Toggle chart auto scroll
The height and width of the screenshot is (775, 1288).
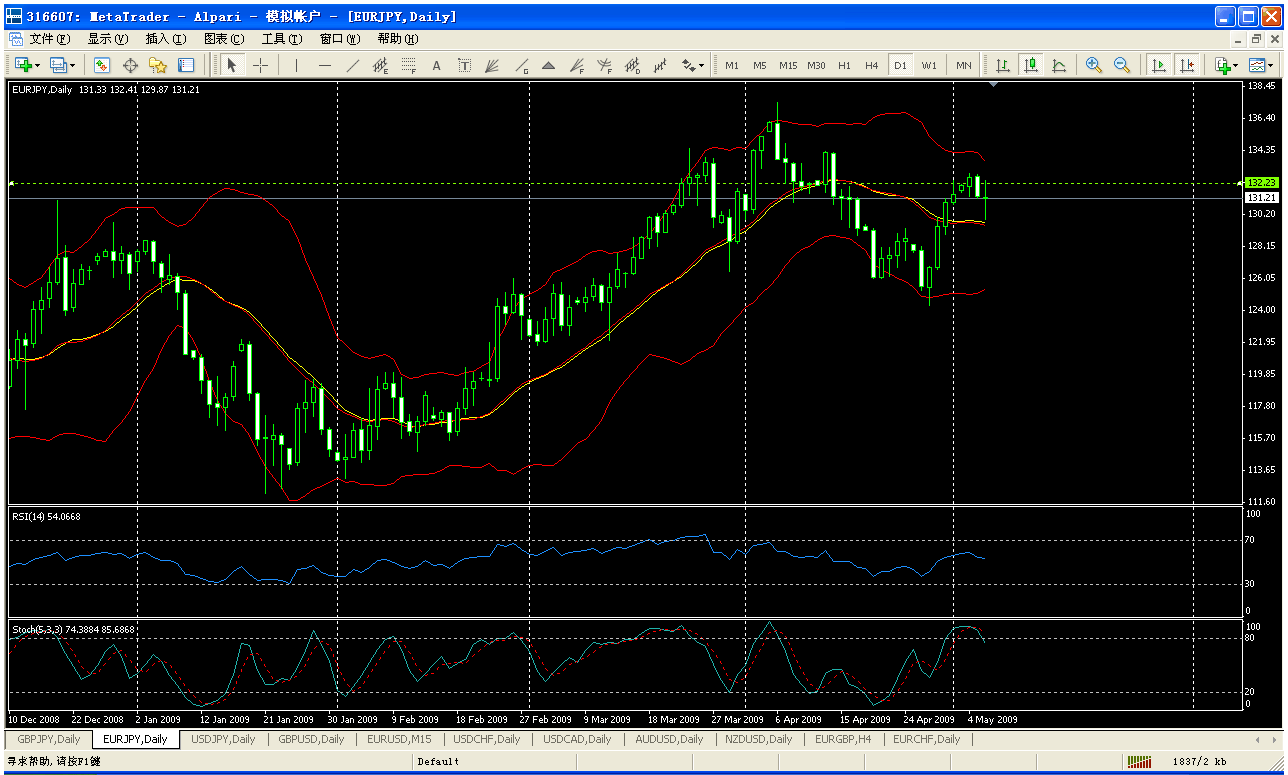pyautogui.click(x=1158, y=65)
